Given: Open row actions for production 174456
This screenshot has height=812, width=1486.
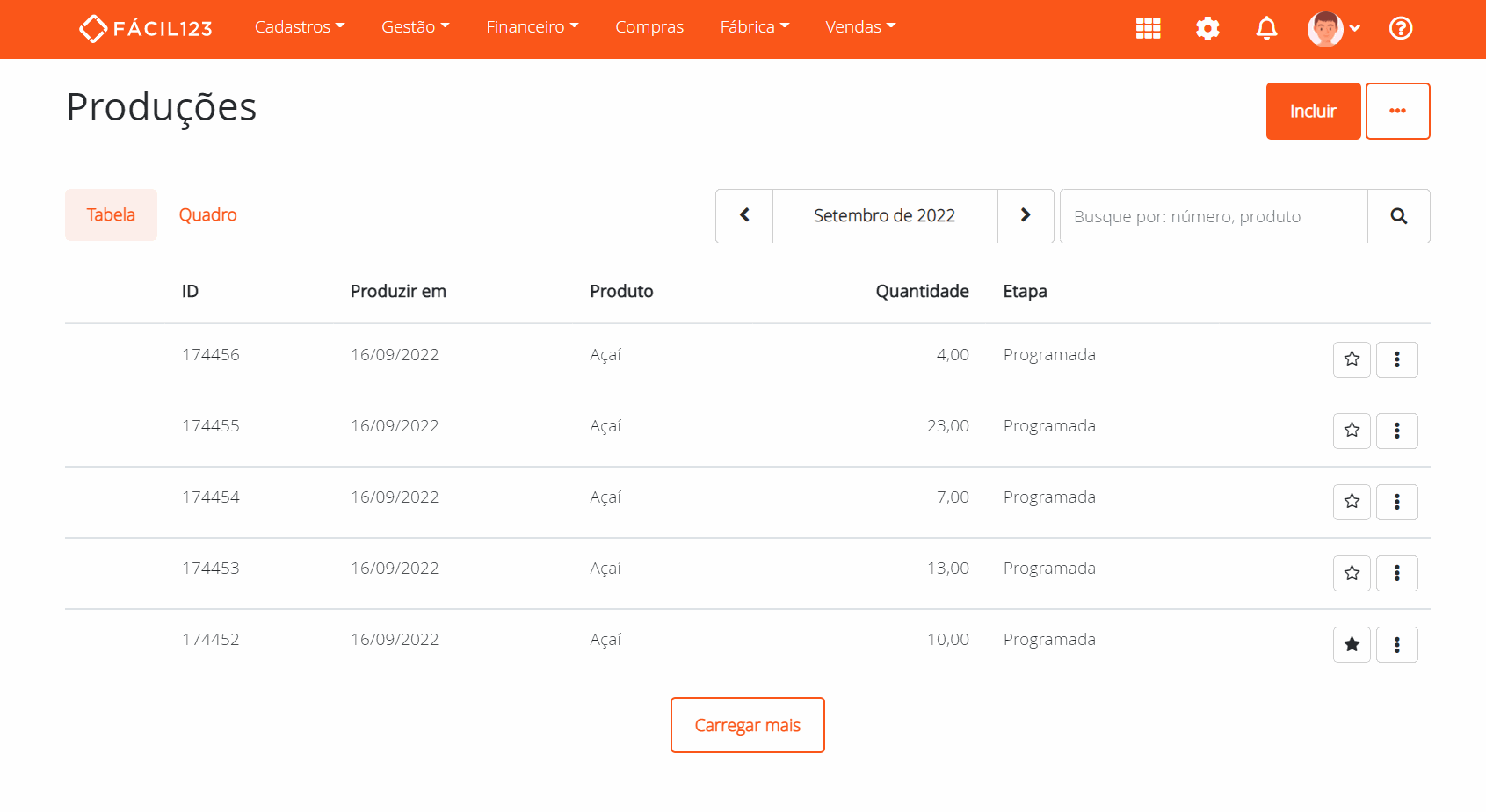Looking at the screenshot, I should click(1396, 359).
